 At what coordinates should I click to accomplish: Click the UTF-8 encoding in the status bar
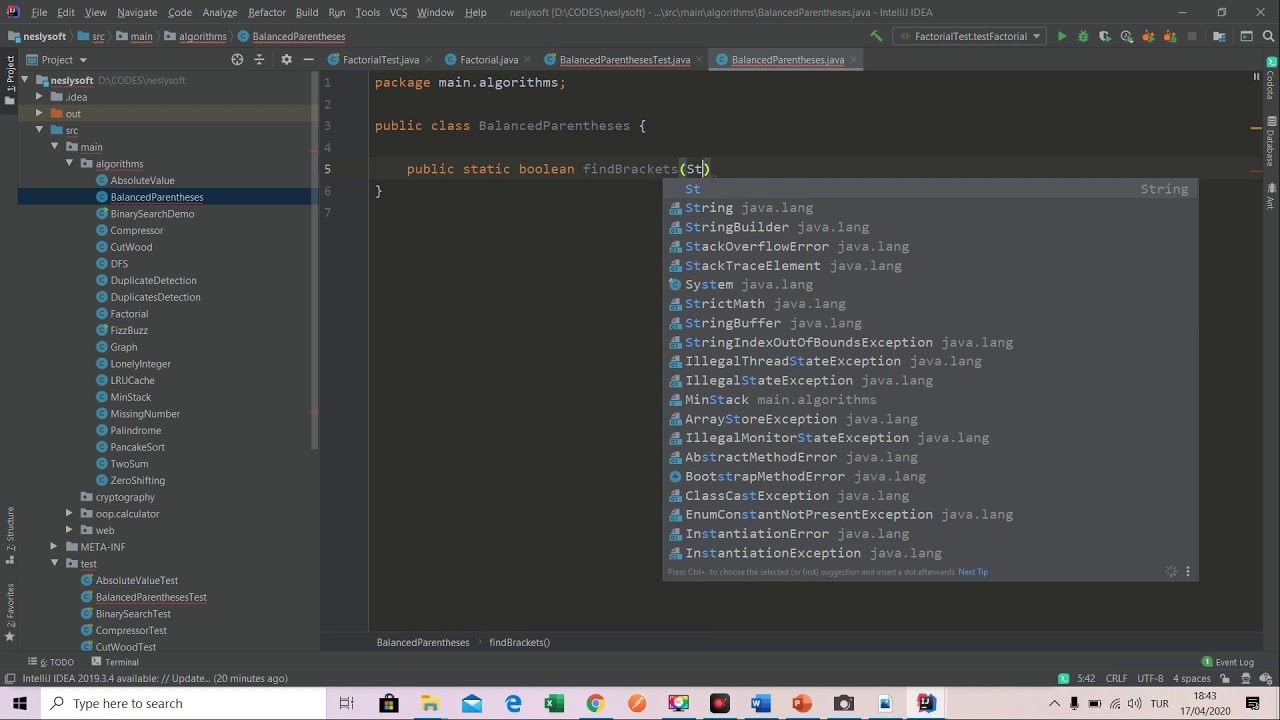click(x=1150, y=678)
